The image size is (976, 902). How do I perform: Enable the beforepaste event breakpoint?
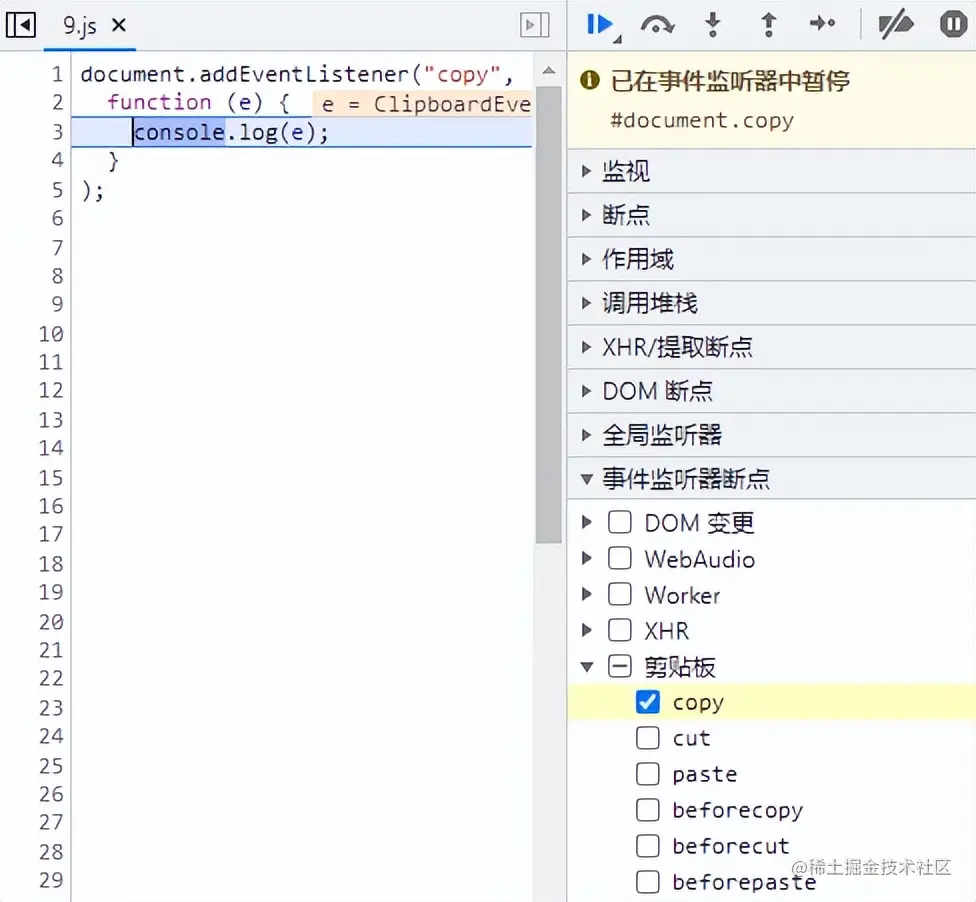point(648,882)
